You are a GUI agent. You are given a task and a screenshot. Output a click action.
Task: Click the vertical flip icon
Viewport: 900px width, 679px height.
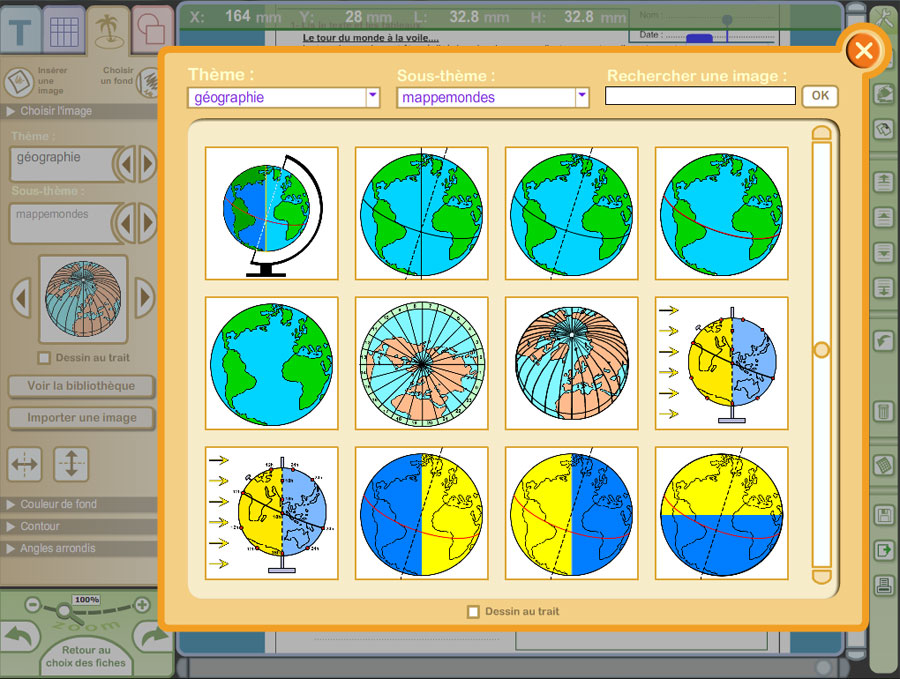pyautogui.click(x=71, y=464)
